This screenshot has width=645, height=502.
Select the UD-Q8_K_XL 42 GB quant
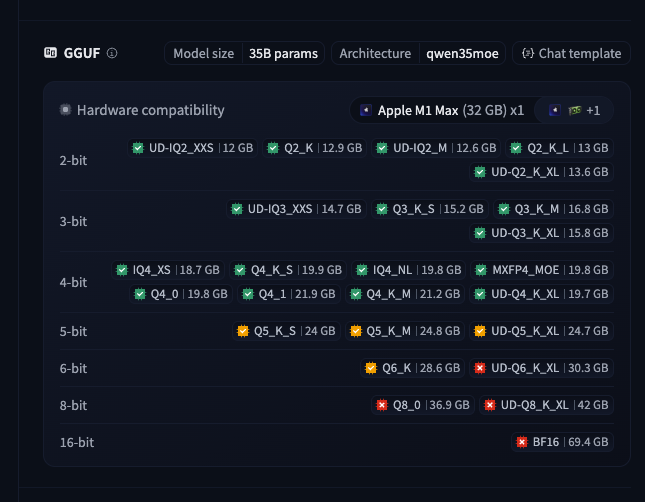point(546,405)
